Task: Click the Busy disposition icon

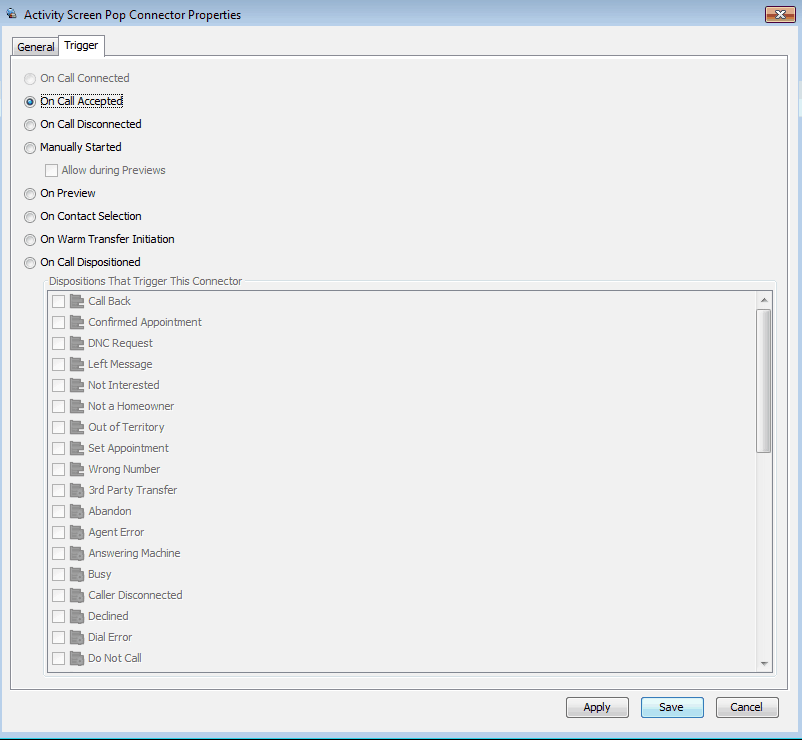Action: click(77, 574)
